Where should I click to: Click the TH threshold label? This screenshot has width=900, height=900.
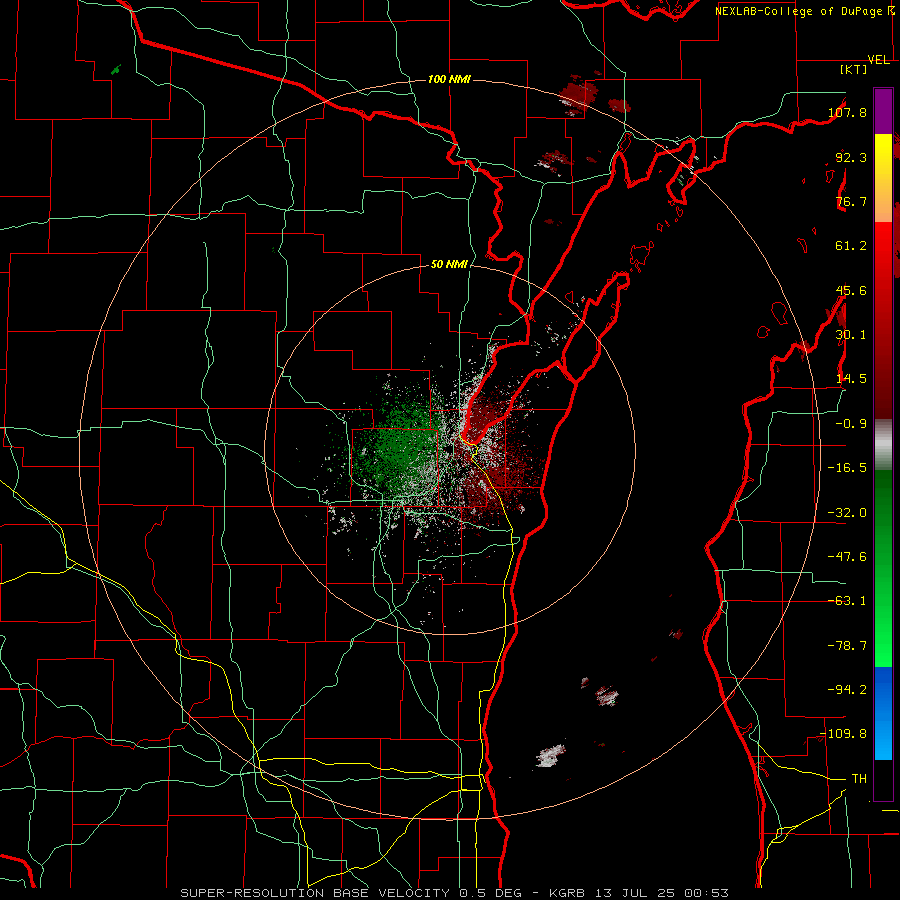[859, 778]
